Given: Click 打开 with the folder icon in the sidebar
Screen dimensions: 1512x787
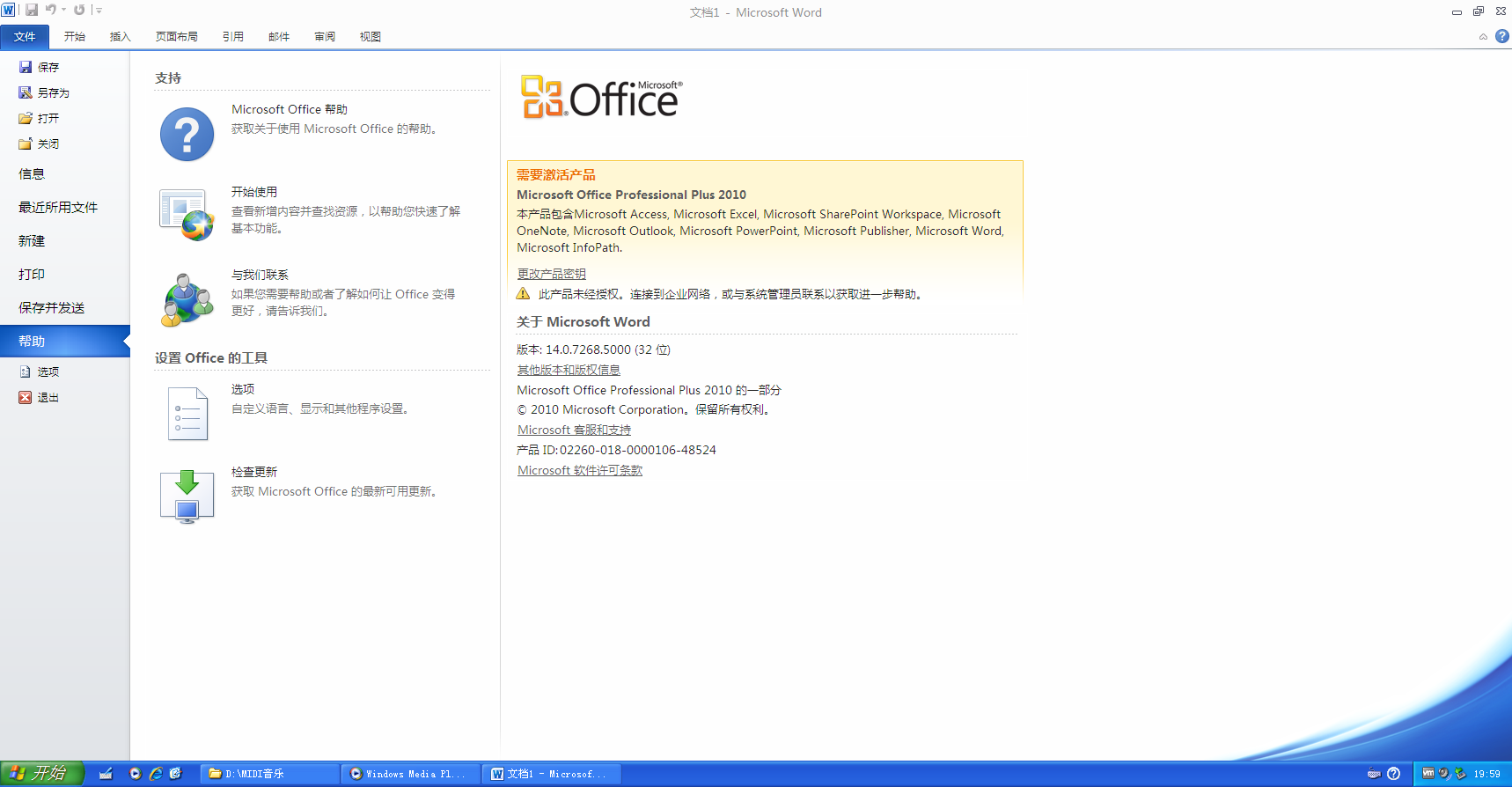Looking at the screenshot, I should pos(48,118).
